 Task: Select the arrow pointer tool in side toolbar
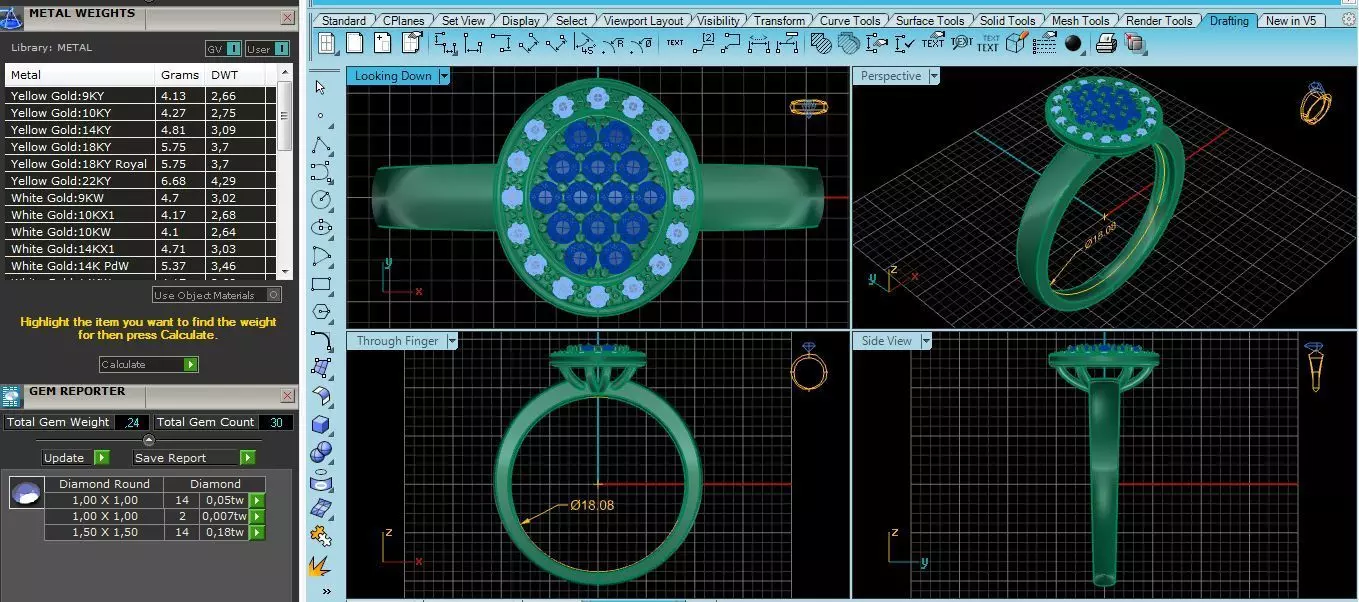pos(321,87)
